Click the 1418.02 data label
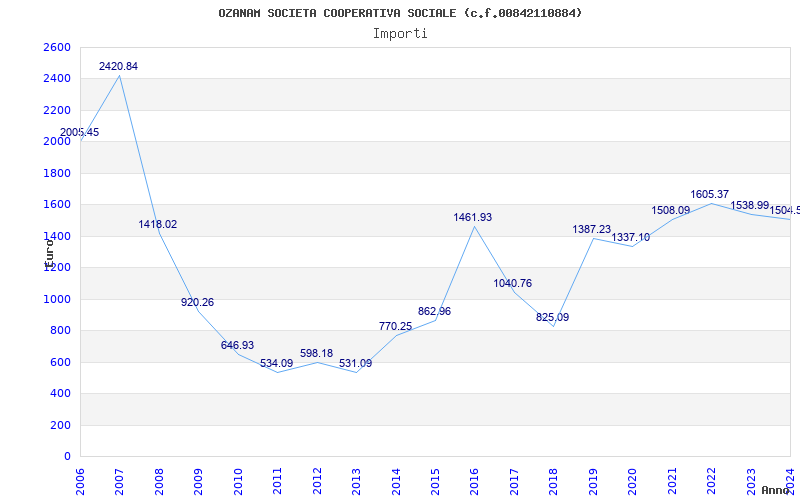The width and height of the screenshot is (800, 500). click(158, 224)
